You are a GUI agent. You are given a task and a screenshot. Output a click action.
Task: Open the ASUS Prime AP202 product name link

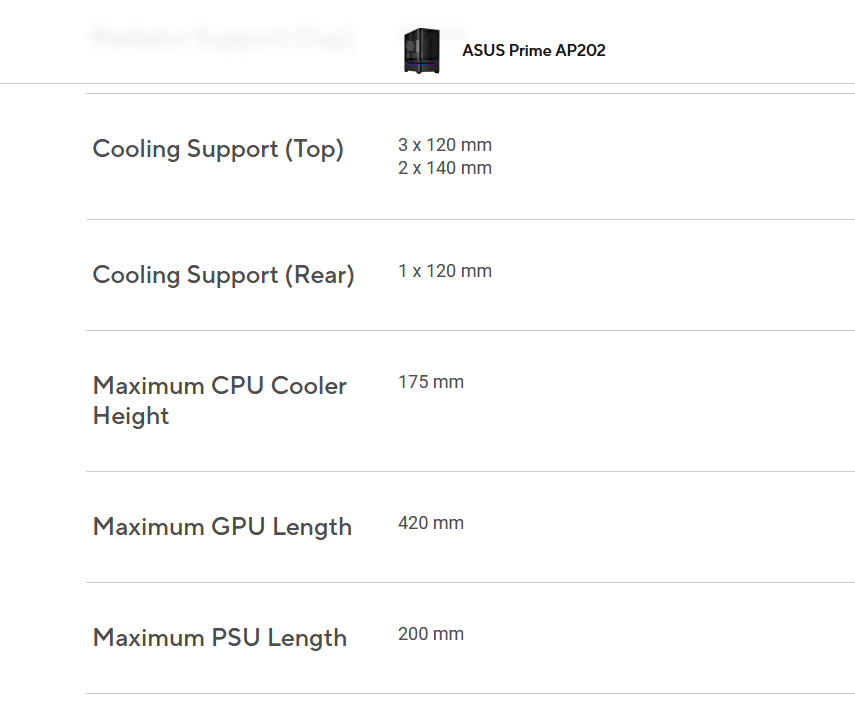[533, 51]
